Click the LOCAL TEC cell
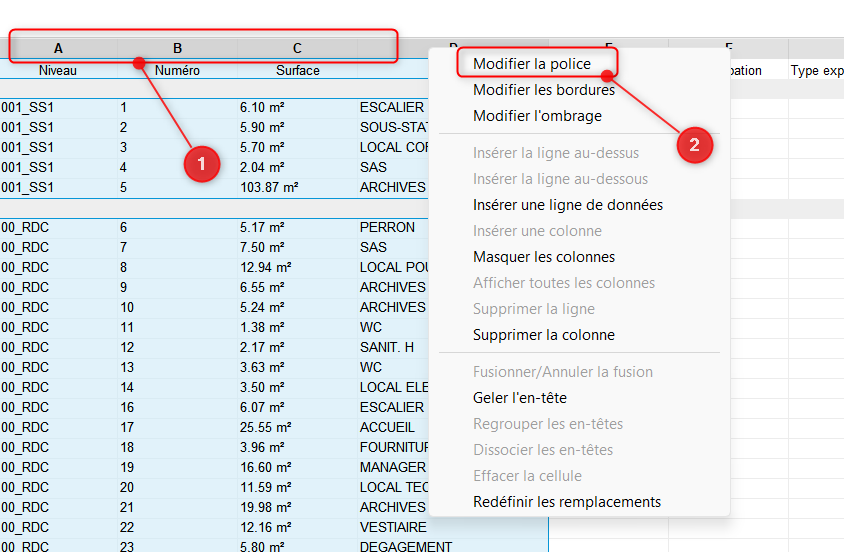This screenshot has height=552, width=844. pos(393,487)
